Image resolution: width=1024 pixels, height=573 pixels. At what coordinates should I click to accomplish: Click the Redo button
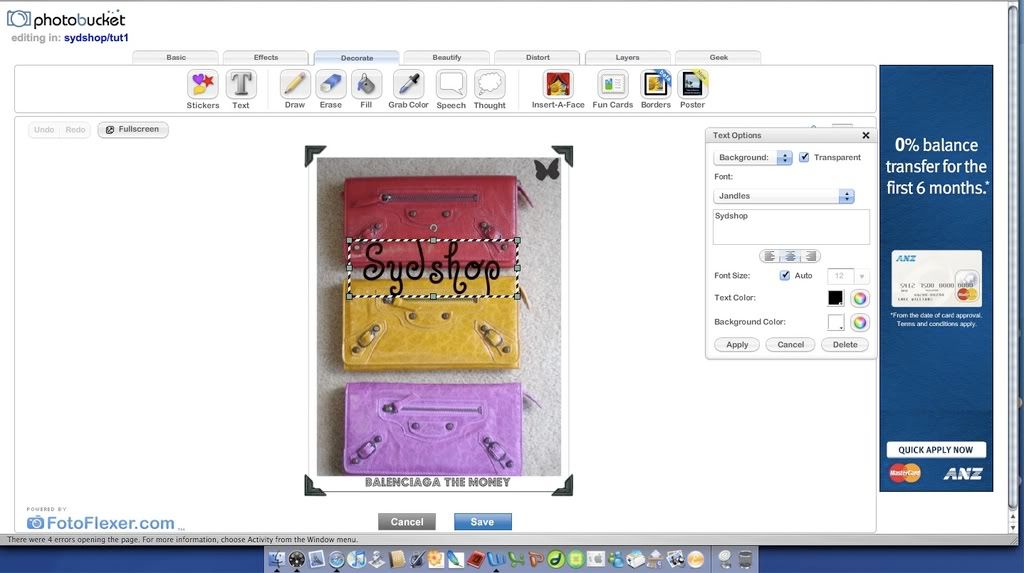point(75,129)
